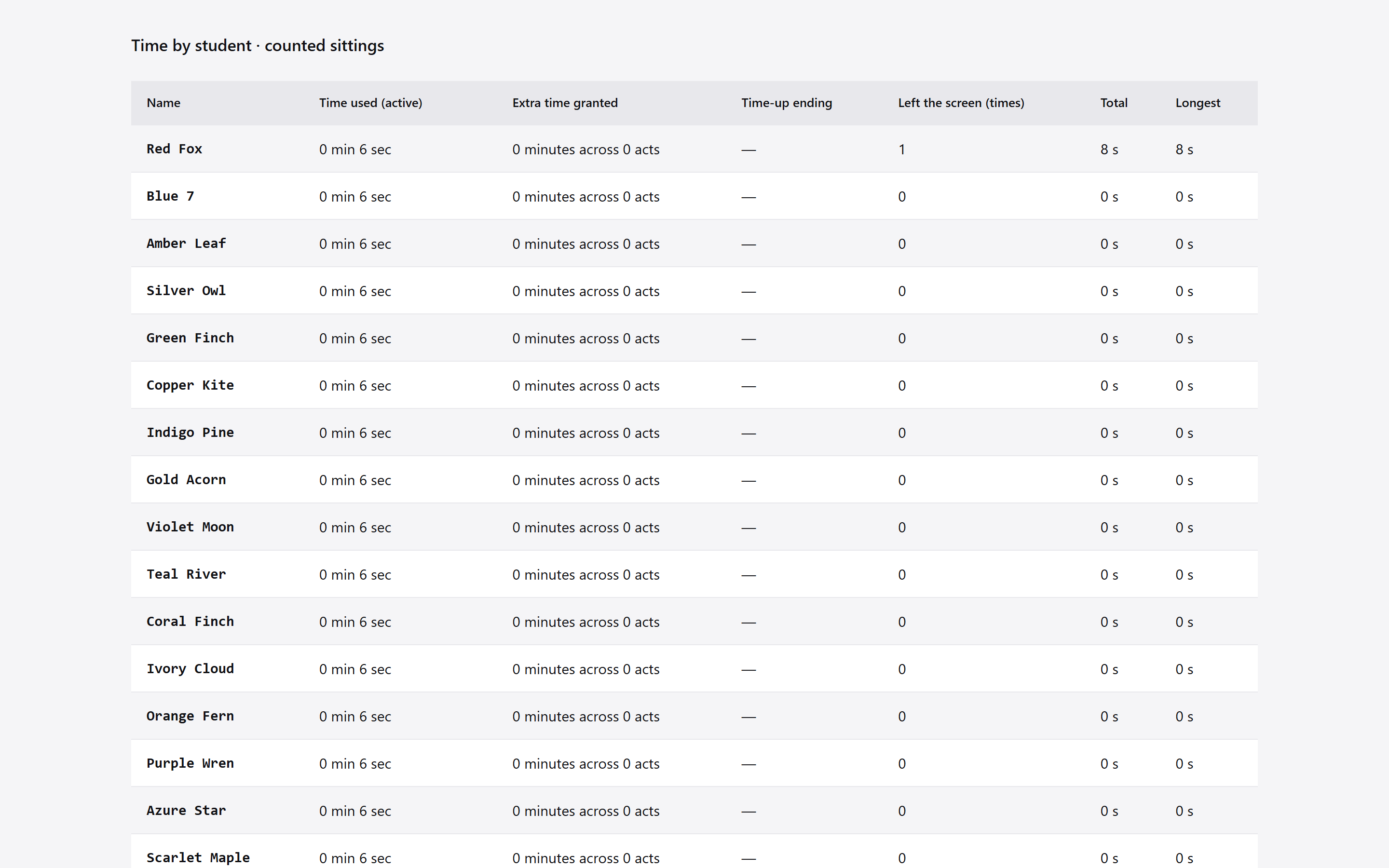This screenshot has height=868, width=1389.
Task: Click Red Fox's Time-up ending dash
Action: click(749, 150)
